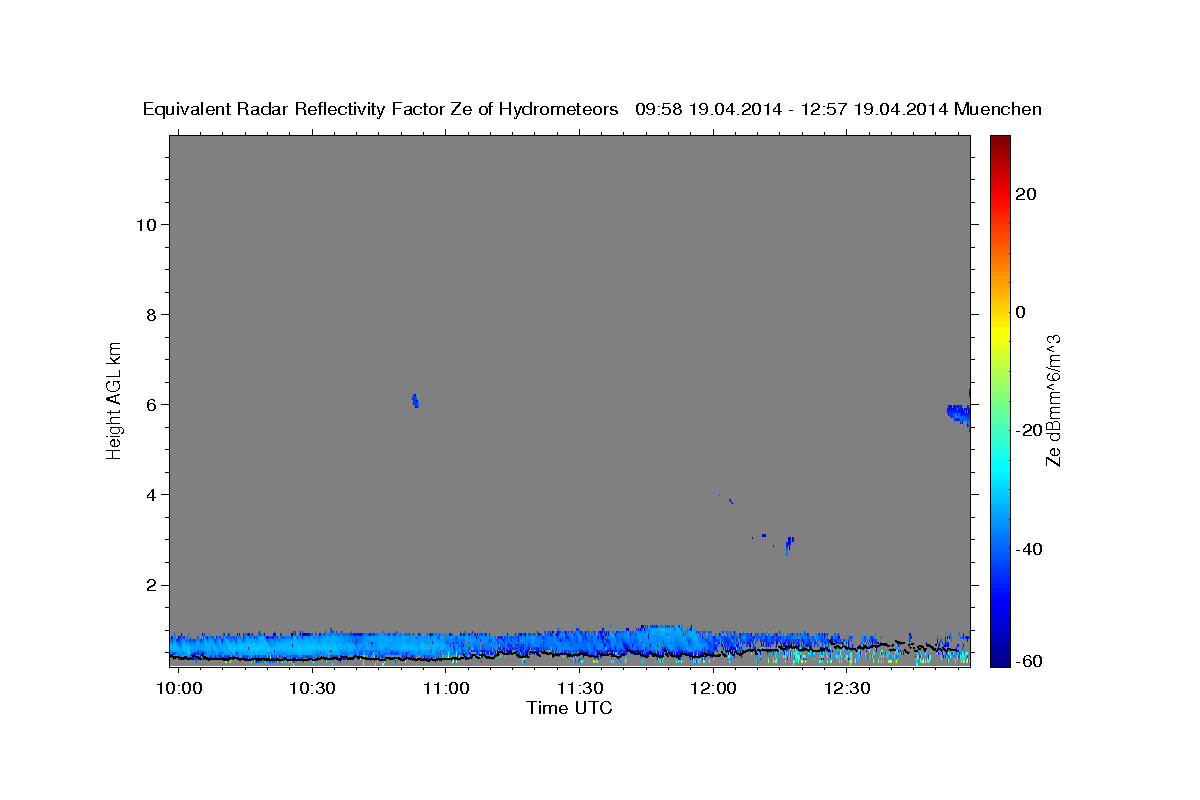This screenshot has height=800, width=1200.
Task: Click the '11:00' time tick label
Action: (x=446, y=688)
